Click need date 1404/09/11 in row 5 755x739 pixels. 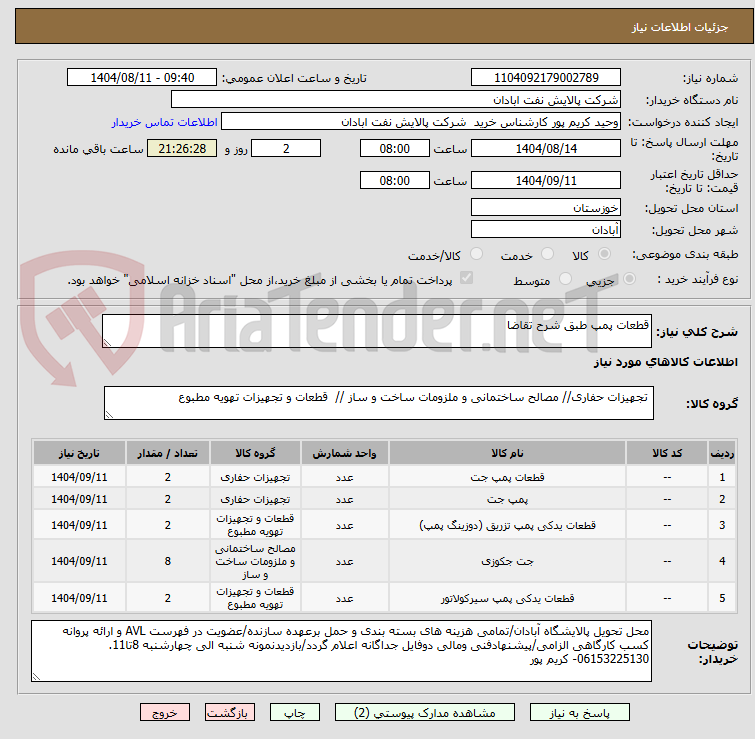79,598
